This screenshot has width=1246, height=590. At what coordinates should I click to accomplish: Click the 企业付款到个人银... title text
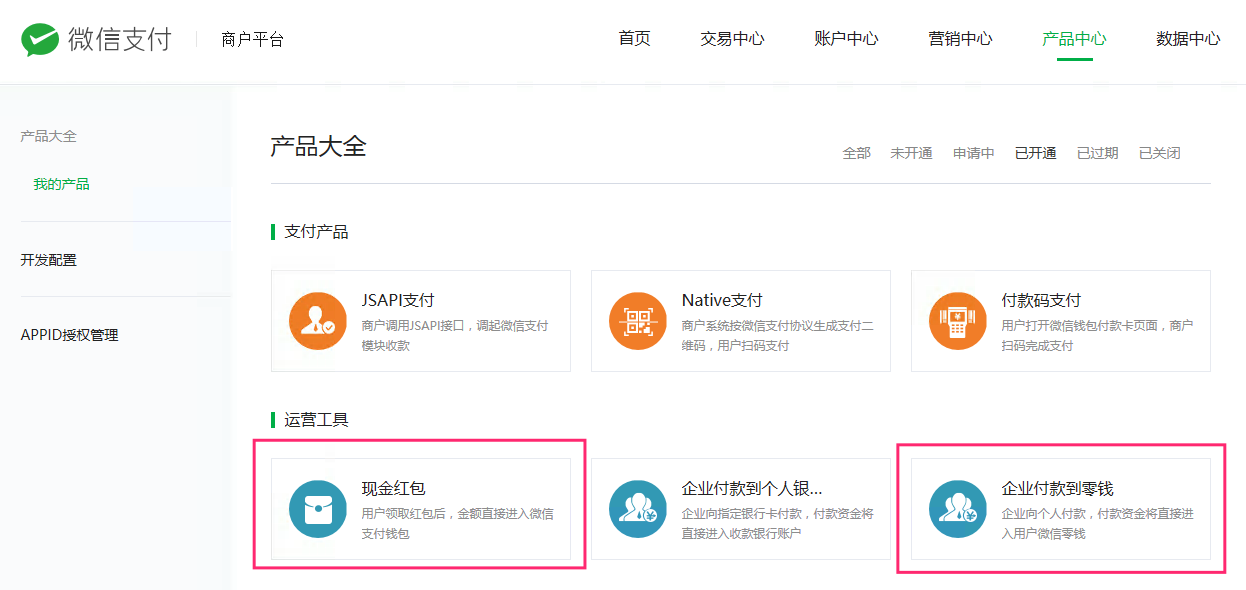tap(752, 488)
